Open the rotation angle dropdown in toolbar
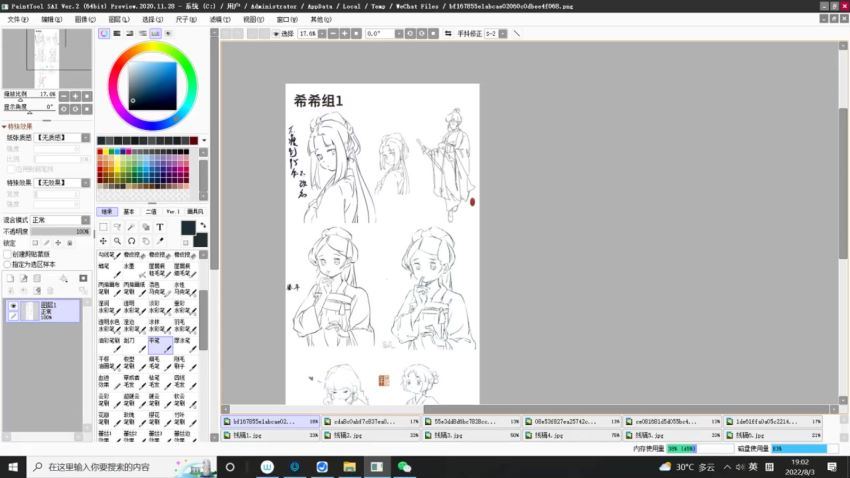 click(x=399, y=34)
